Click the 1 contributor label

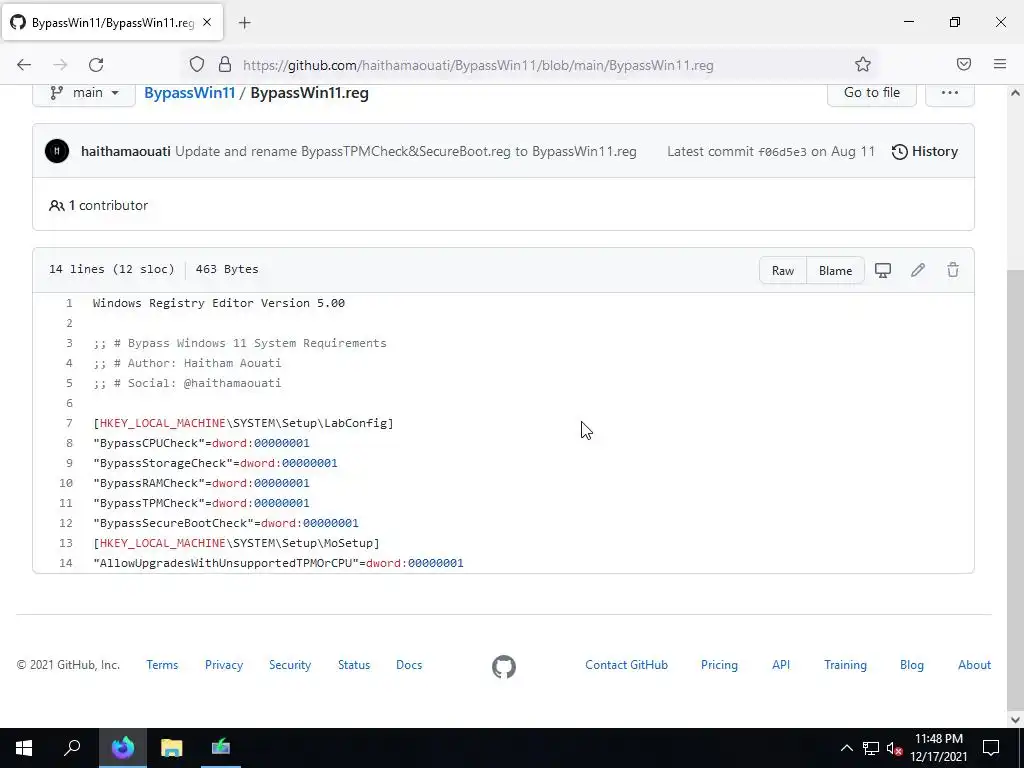(x=98, y=205)
